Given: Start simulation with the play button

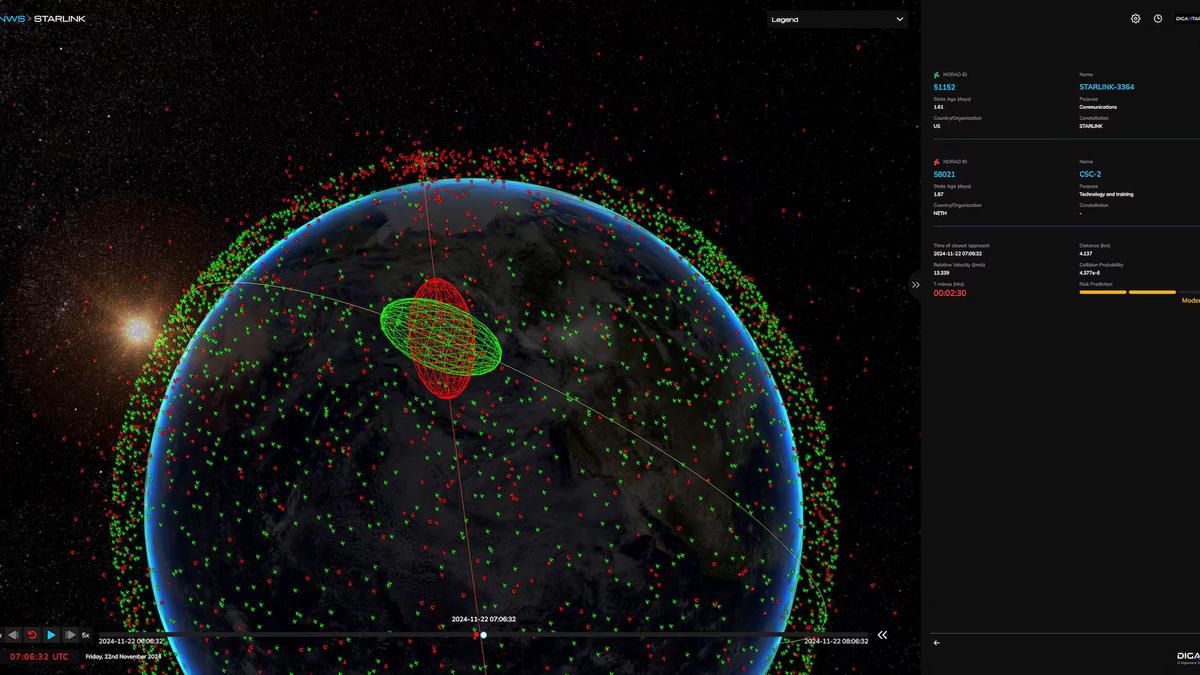Looking at the screenshot, I should pos(51,634).
